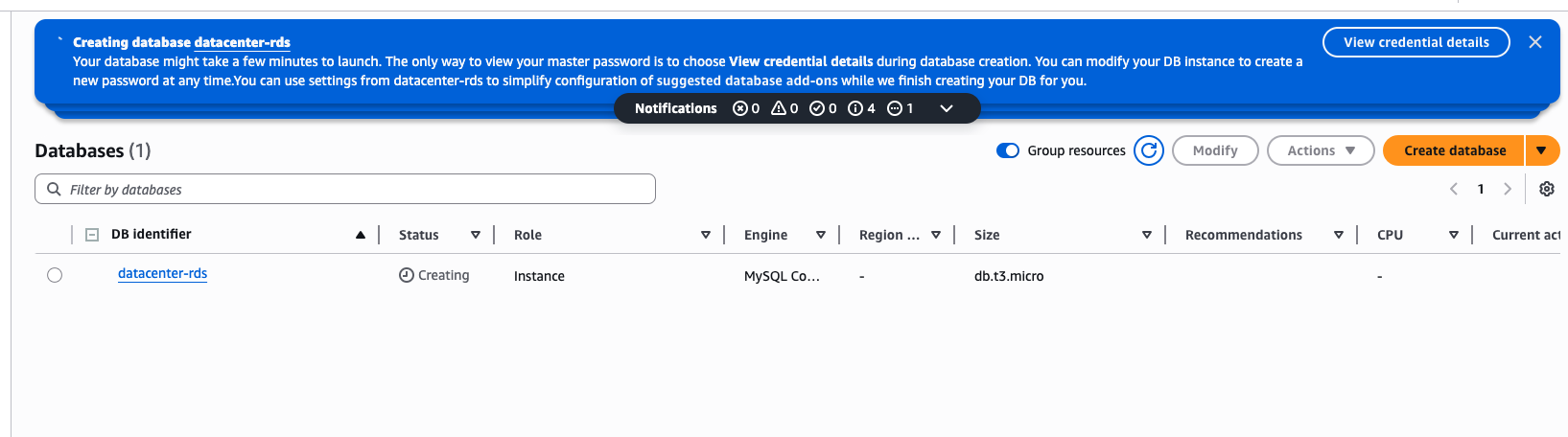Open the Actions dropdown

1321,150
